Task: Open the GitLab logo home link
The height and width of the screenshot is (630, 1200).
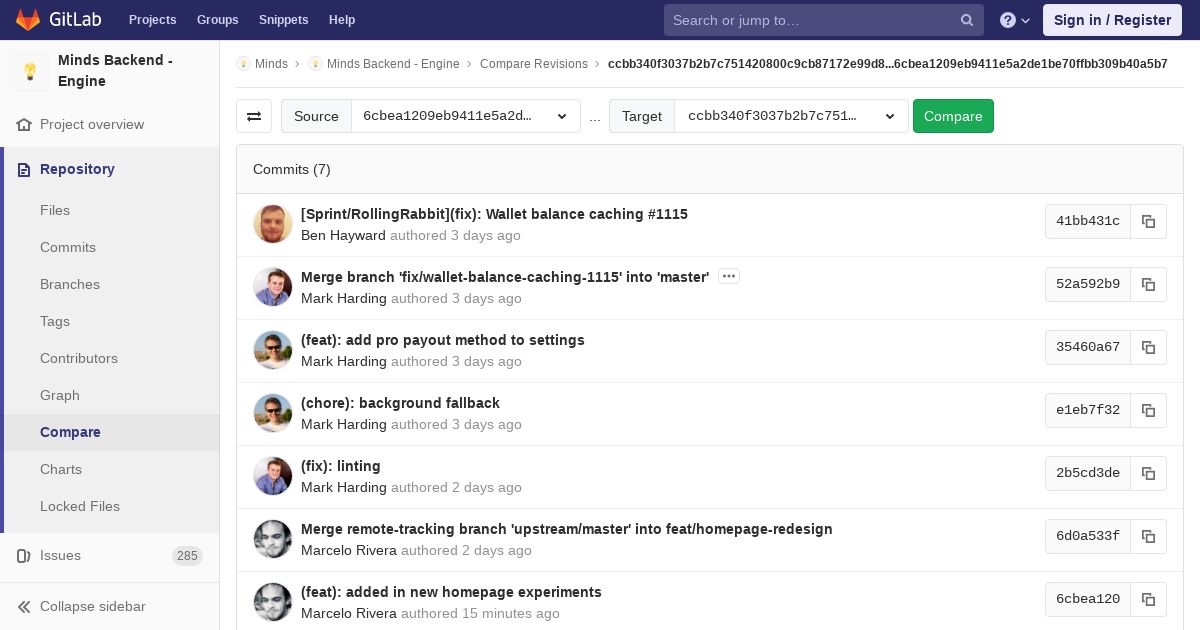Action: tap(59, 20)
